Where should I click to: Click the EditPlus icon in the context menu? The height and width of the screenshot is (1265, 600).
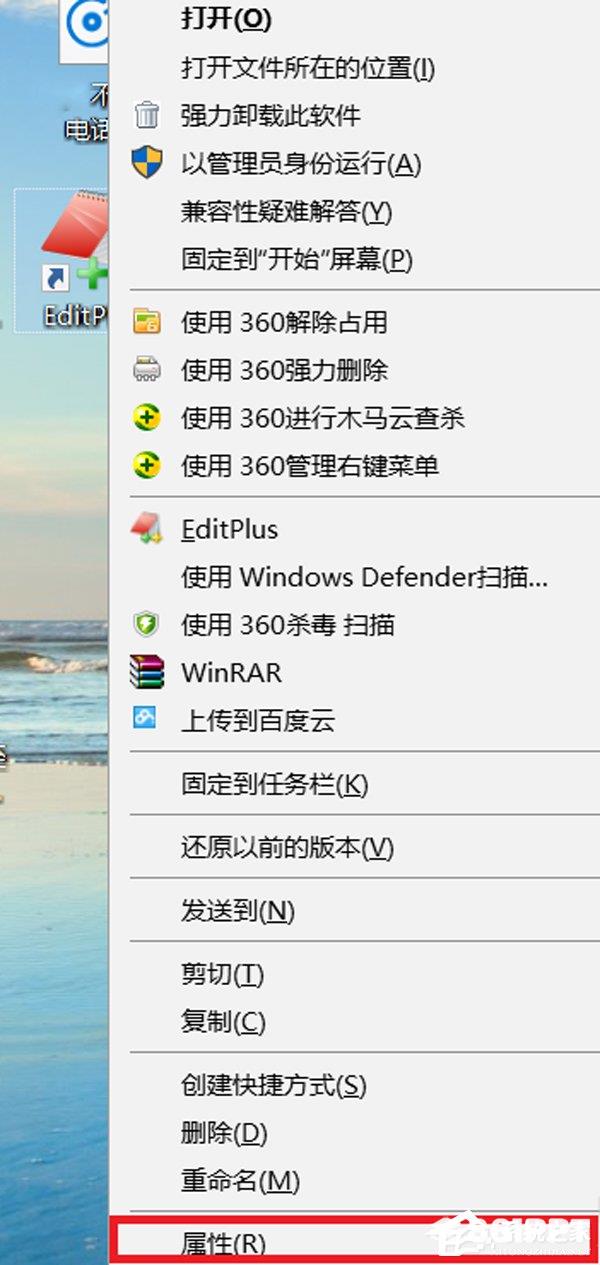(x=147, y=529)
